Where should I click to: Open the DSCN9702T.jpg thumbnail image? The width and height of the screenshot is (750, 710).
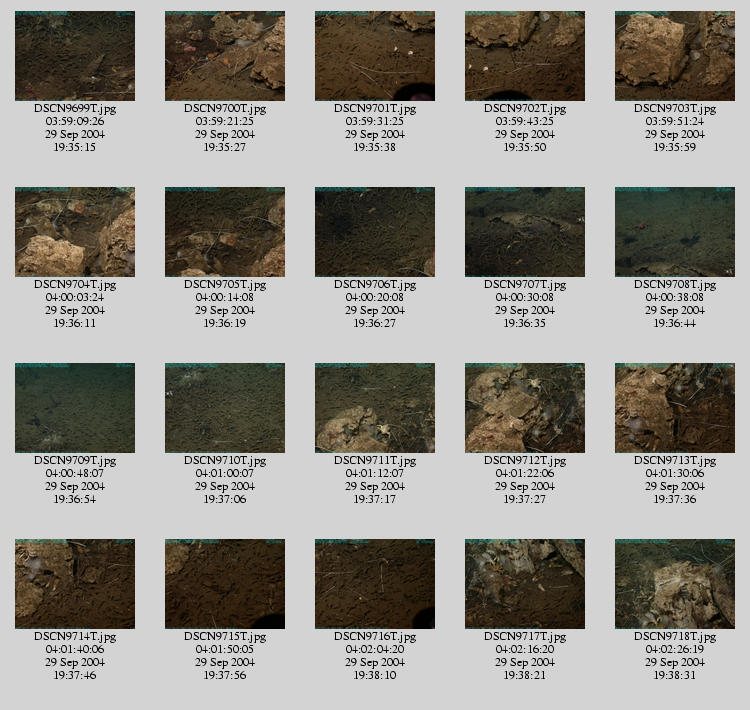coord(525,56)
